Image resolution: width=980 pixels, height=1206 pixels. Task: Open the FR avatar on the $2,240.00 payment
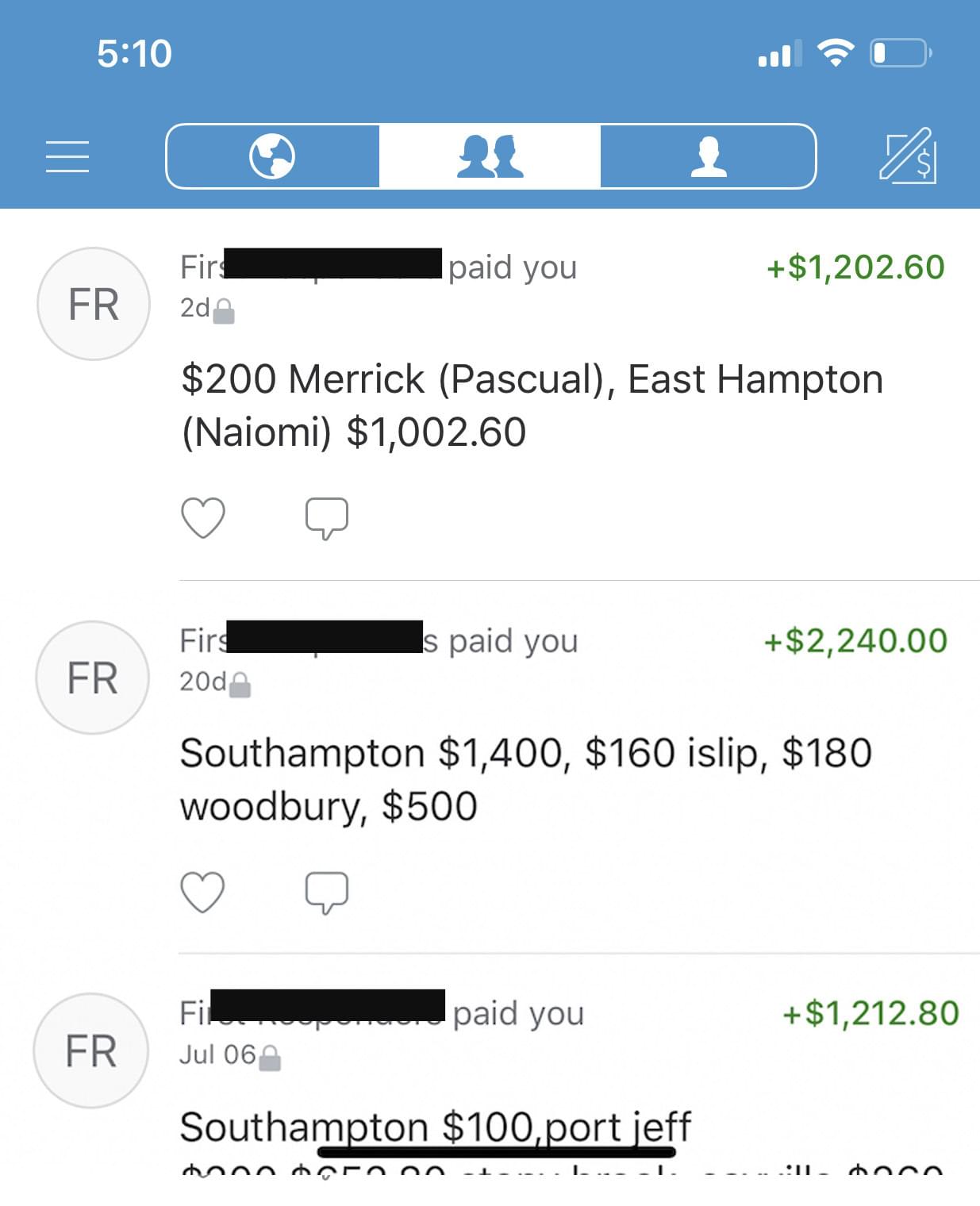tap(93, 678)
